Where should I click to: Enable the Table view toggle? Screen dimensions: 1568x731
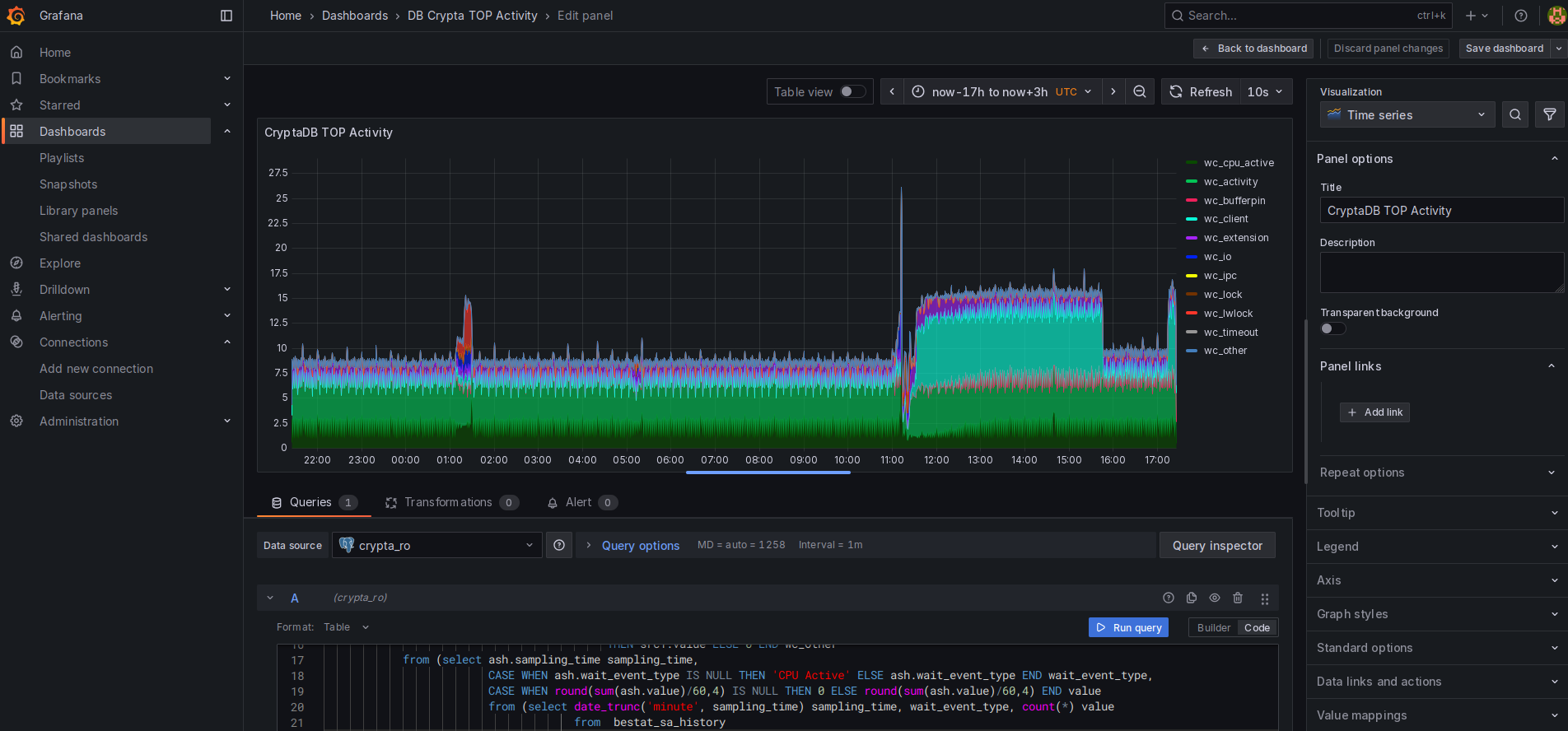tap(852, 92)
